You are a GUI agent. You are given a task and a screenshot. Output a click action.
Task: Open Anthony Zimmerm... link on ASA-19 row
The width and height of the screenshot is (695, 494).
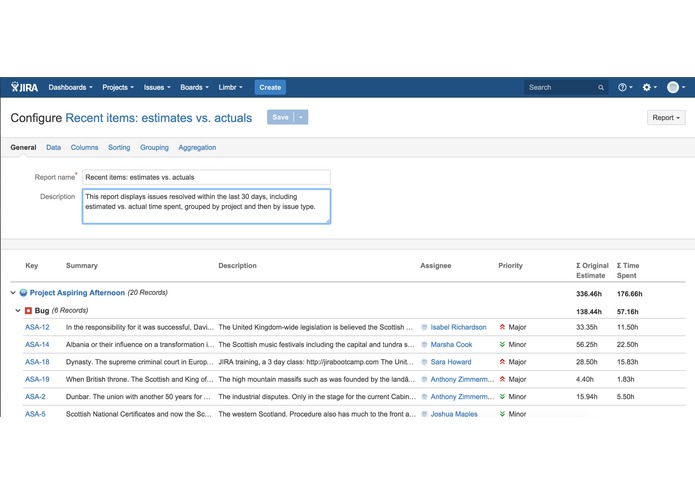click(462, 379)
